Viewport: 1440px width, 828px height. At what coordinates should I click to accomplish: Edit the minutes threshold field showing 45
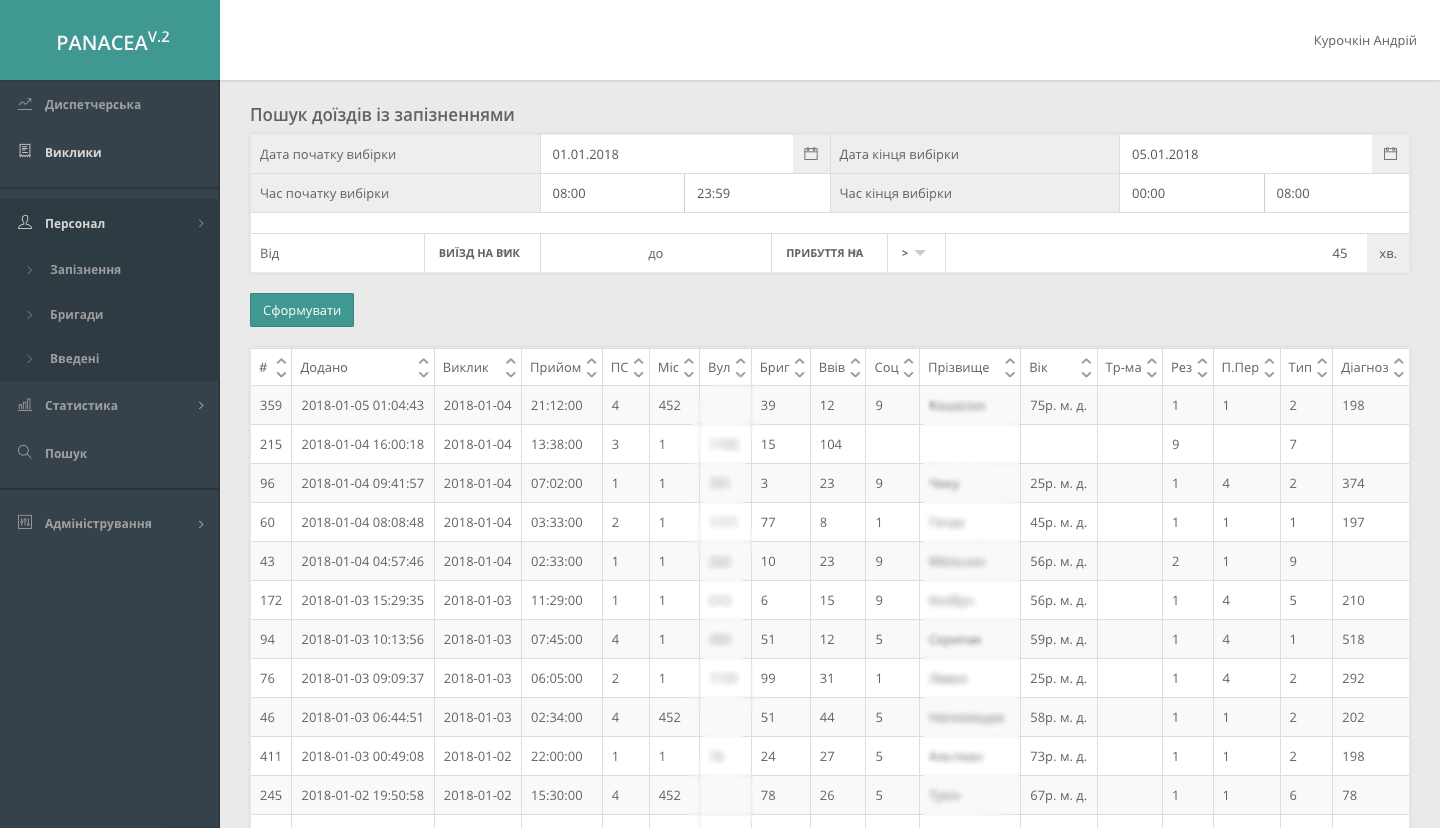click(1156, 253)
